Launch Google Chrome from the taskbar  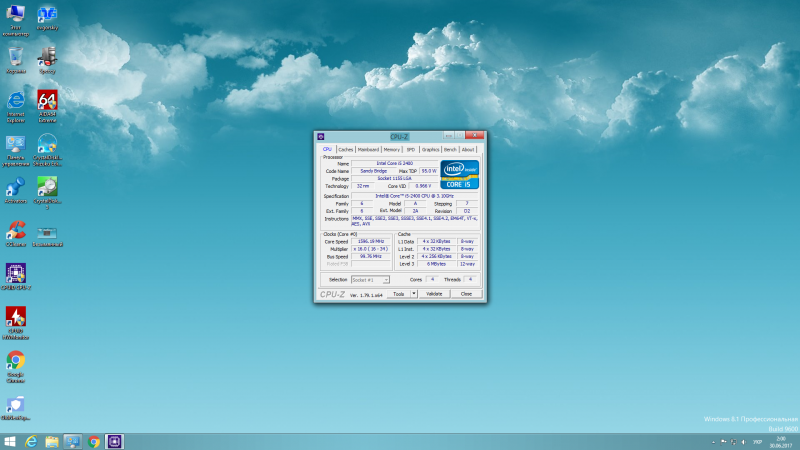coord(93,441)
